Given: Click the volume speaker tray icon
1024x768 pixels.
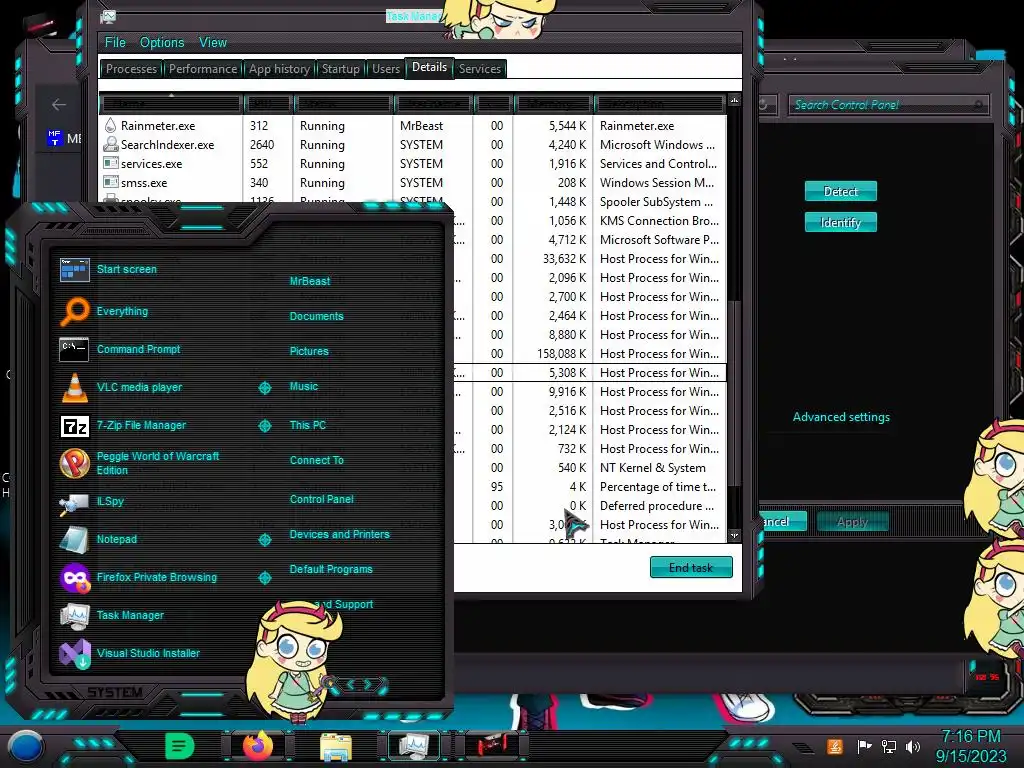Looking at the screenshot, I should (912, 746).
